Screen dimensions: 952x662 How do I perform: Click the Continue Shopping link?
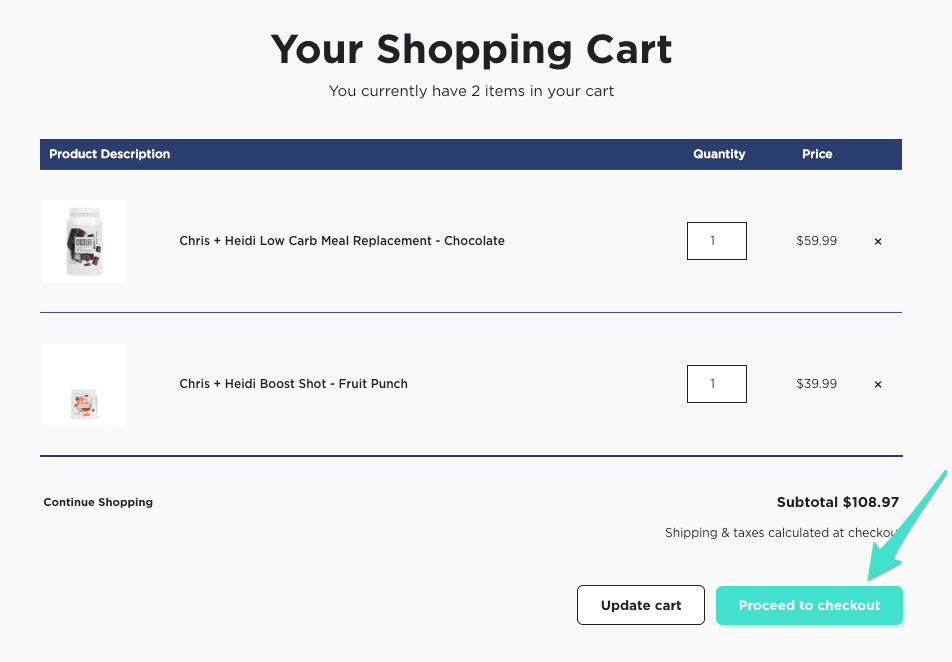point(98,502)
